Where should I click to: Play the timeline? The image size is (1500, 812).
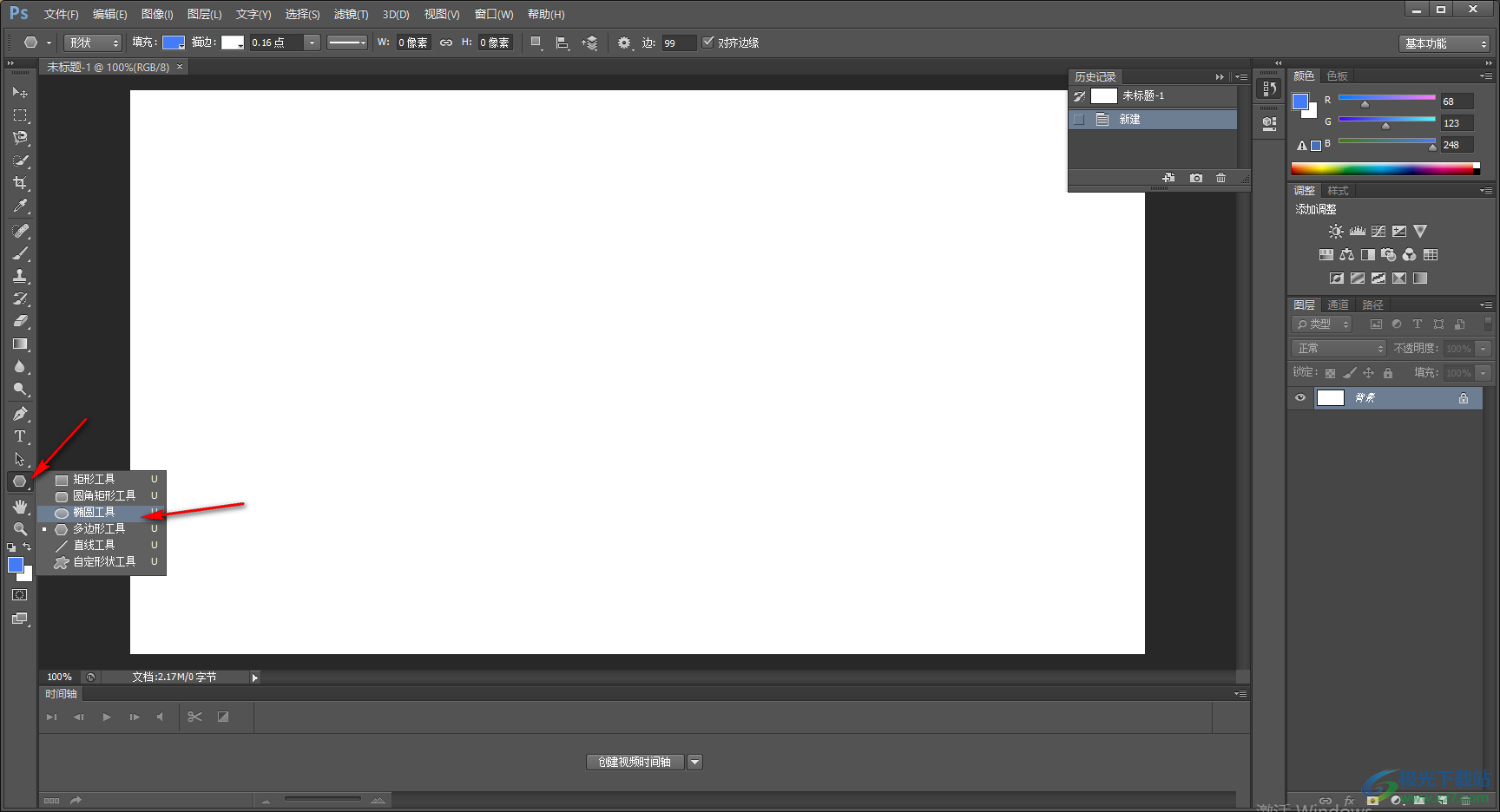pos(107,717)
